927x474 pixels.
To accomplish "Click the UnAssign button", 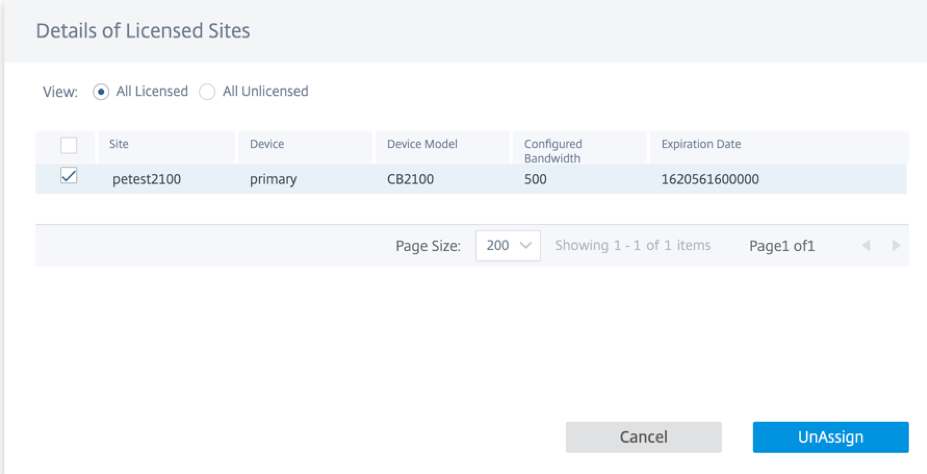I will [x=830, y=437].
